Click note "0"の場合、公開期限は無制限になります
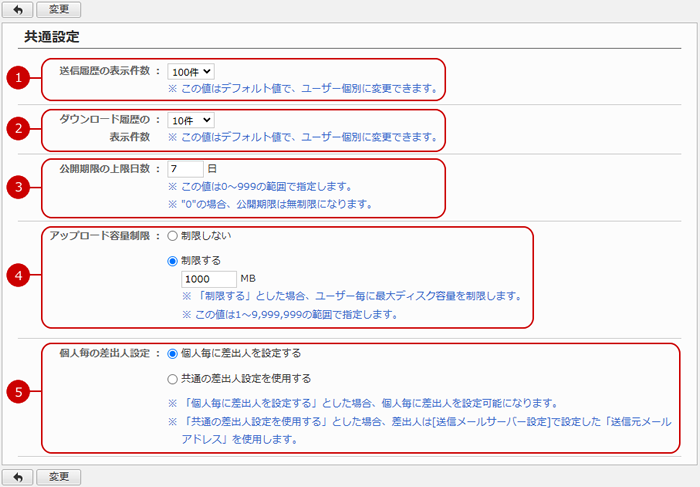Image resolution: width=700 pixels, height=487 pixels. click(270, 204)
